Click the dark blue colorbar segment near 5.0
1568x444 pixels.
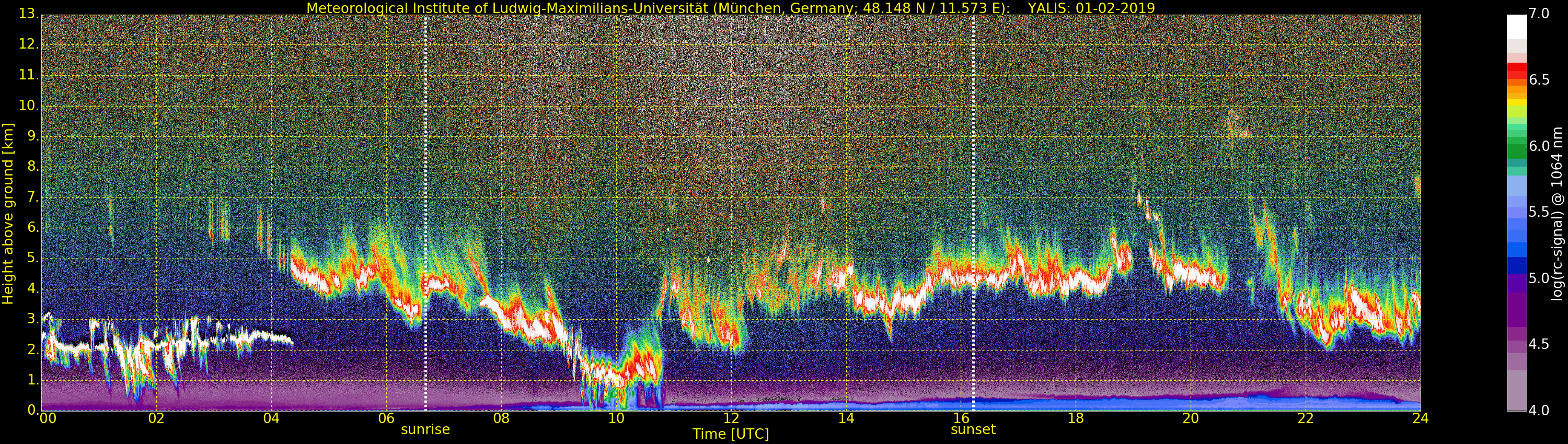[1516, 266]
